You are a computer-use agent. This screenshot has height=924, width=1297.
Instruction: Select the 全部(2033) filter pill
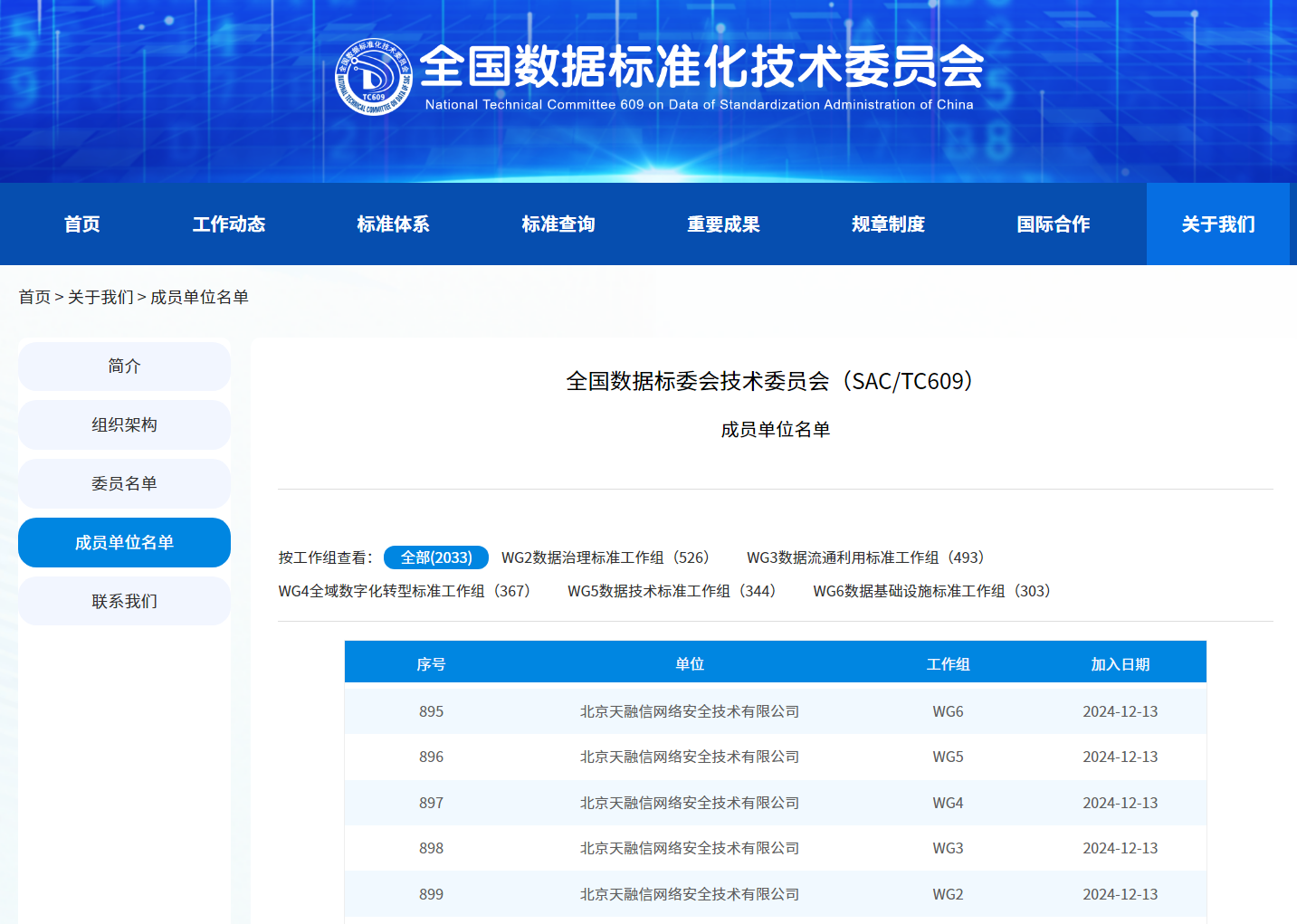(436, 558)
